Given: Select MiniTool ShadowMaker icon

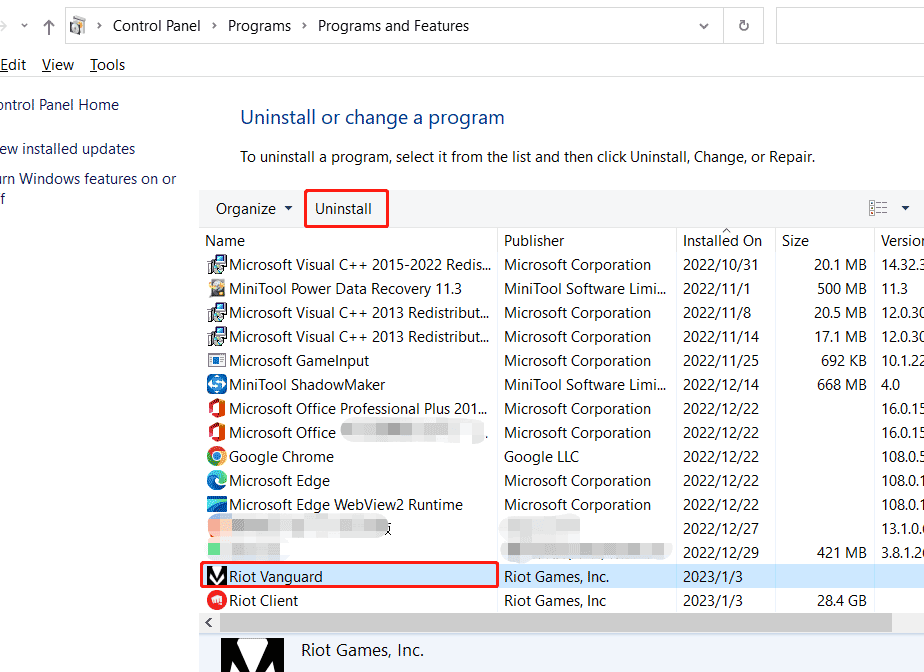Looking at the screenshot, I should (216, 384).
